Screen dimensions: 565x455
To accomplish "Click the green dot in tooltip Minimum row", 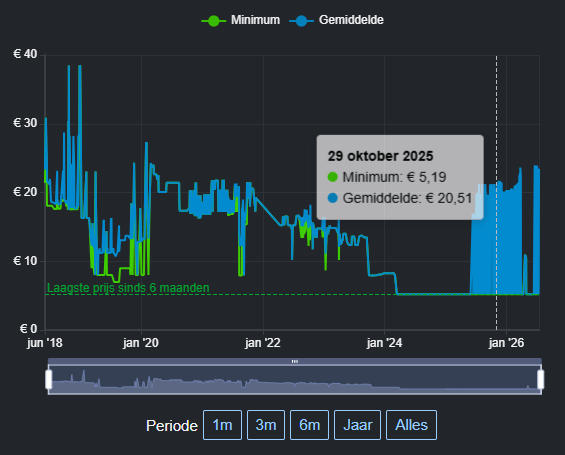I will tap(333, 177).
